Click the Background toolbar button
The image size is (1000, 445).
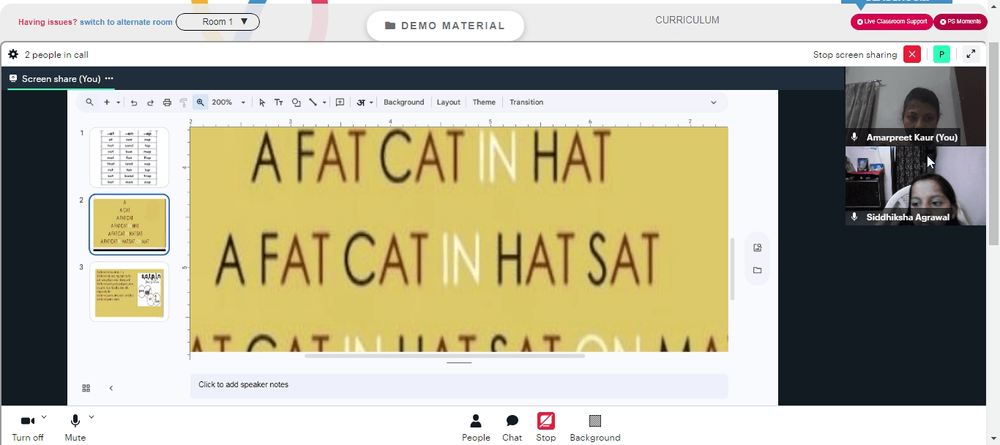tap(404, 102)
